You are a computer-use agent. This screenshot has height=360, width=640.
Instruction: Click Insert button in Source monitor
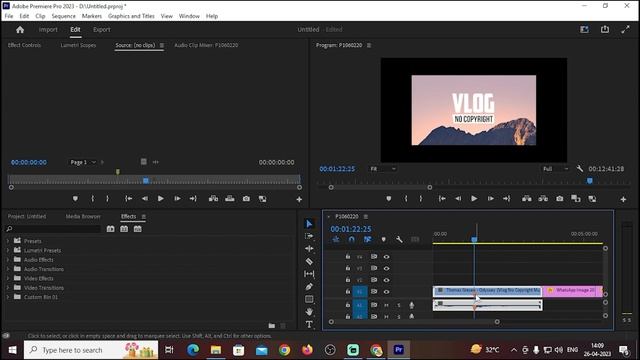pos(213,199)
